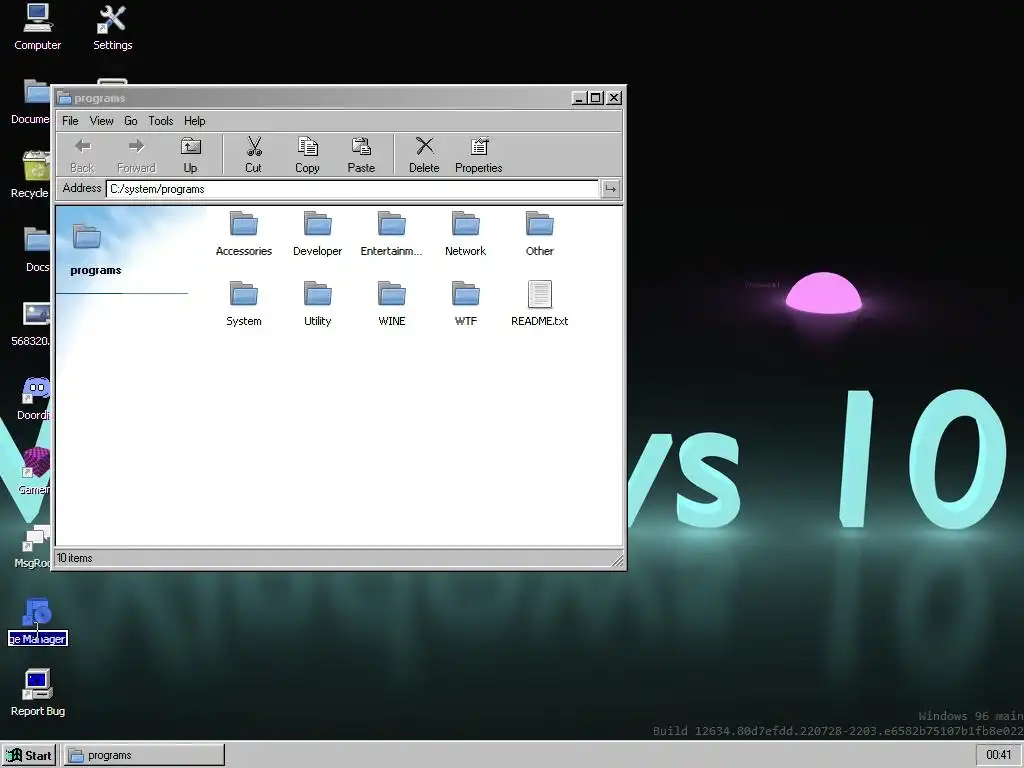Click the programs folder icon in sidebar
The width and height of the screenshot is (1024, 768).
click(x=87, y=236)
